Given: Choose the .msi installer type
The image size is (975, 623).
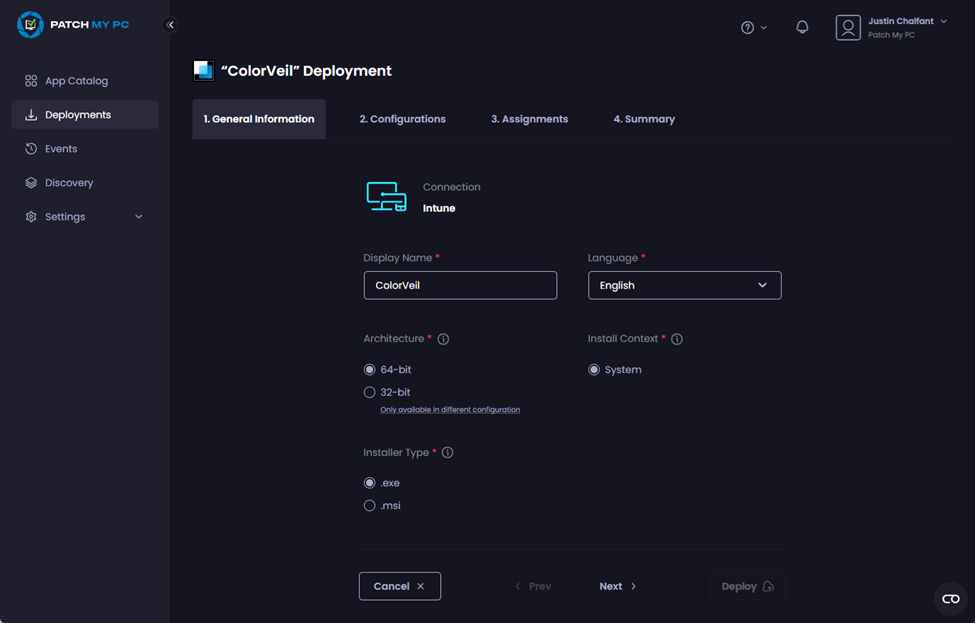Looking at the screenshot, I should [369, 505].
